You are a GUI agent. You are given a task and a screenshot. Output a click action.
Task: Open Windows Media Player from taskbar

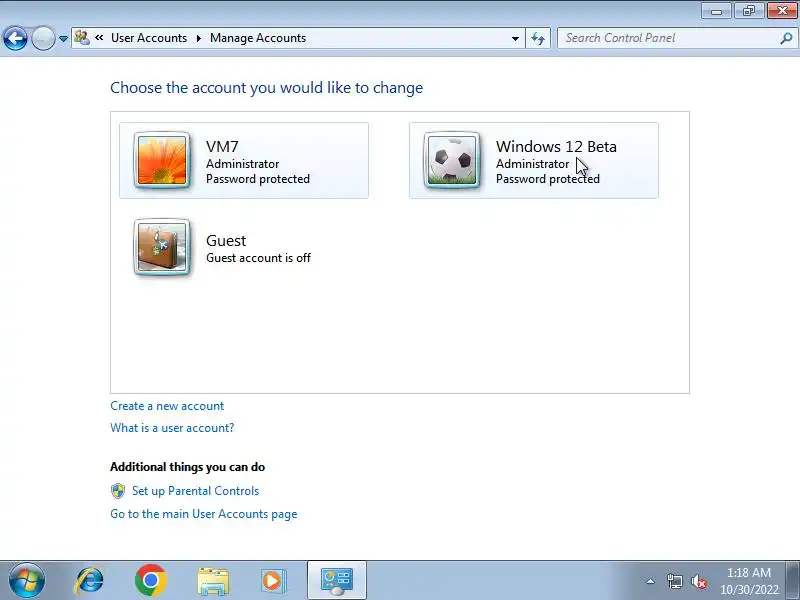point(273,581)
